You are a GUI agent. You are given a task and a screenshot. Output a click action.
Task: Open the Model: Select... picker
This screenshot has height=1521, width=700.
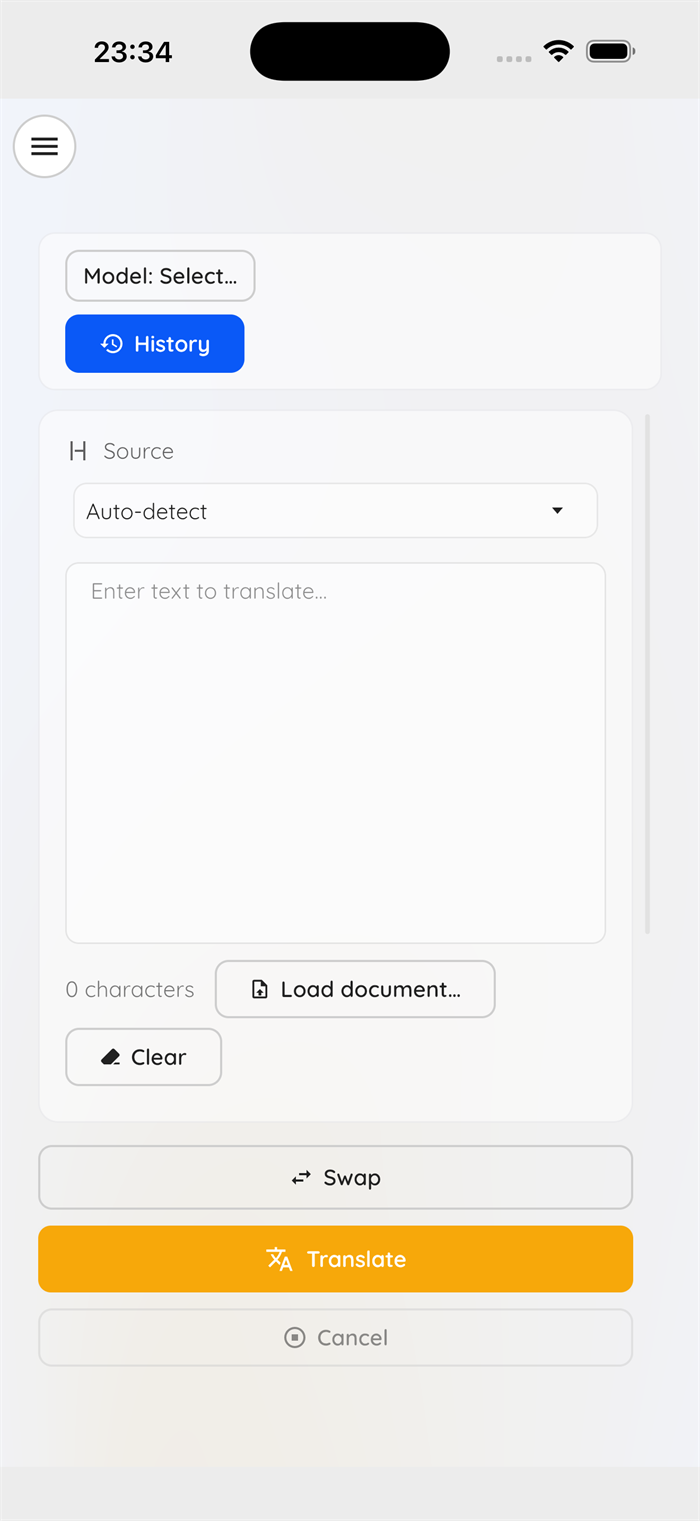160,276
